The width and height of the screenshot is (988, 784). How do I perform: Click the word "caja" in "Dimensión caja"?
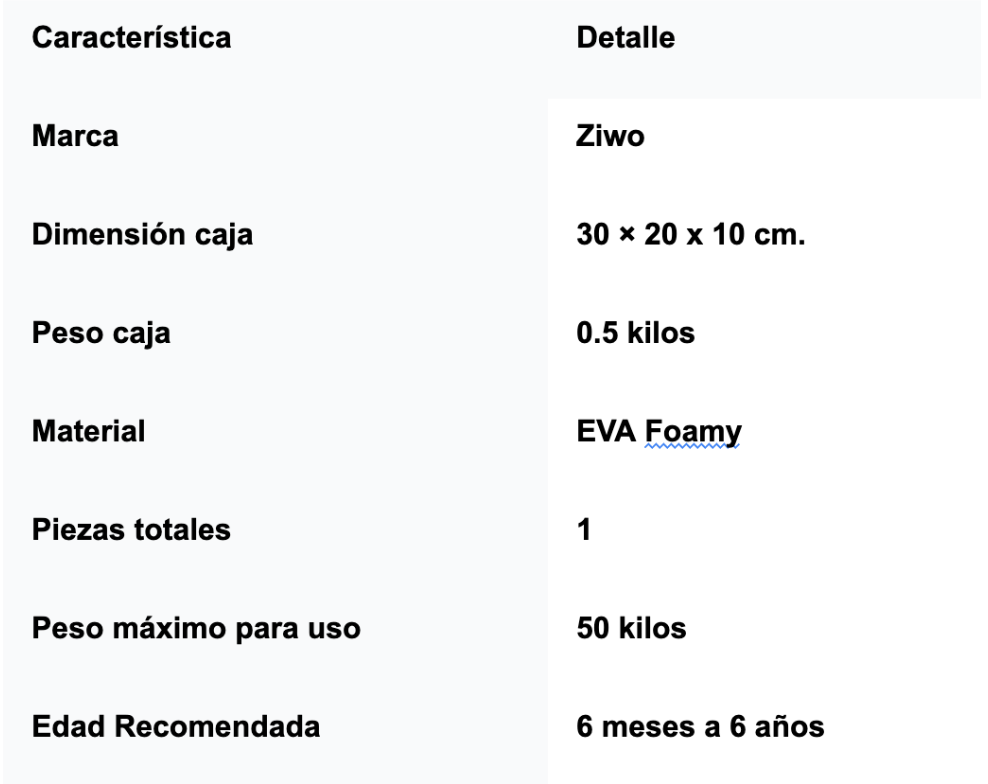pos(225,236)
